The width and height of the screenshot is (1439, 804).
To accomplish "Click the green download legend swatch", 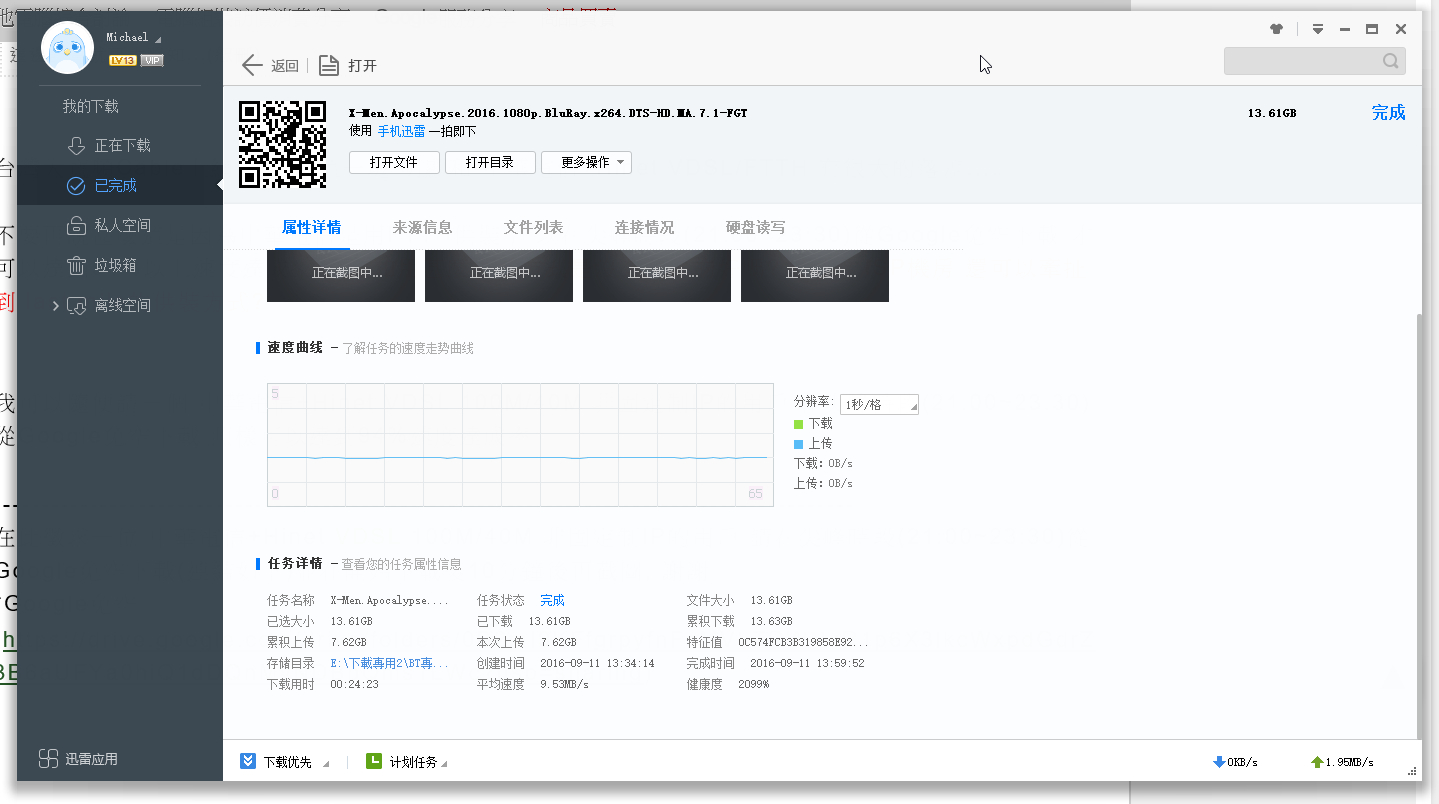I will pos(798,424).
